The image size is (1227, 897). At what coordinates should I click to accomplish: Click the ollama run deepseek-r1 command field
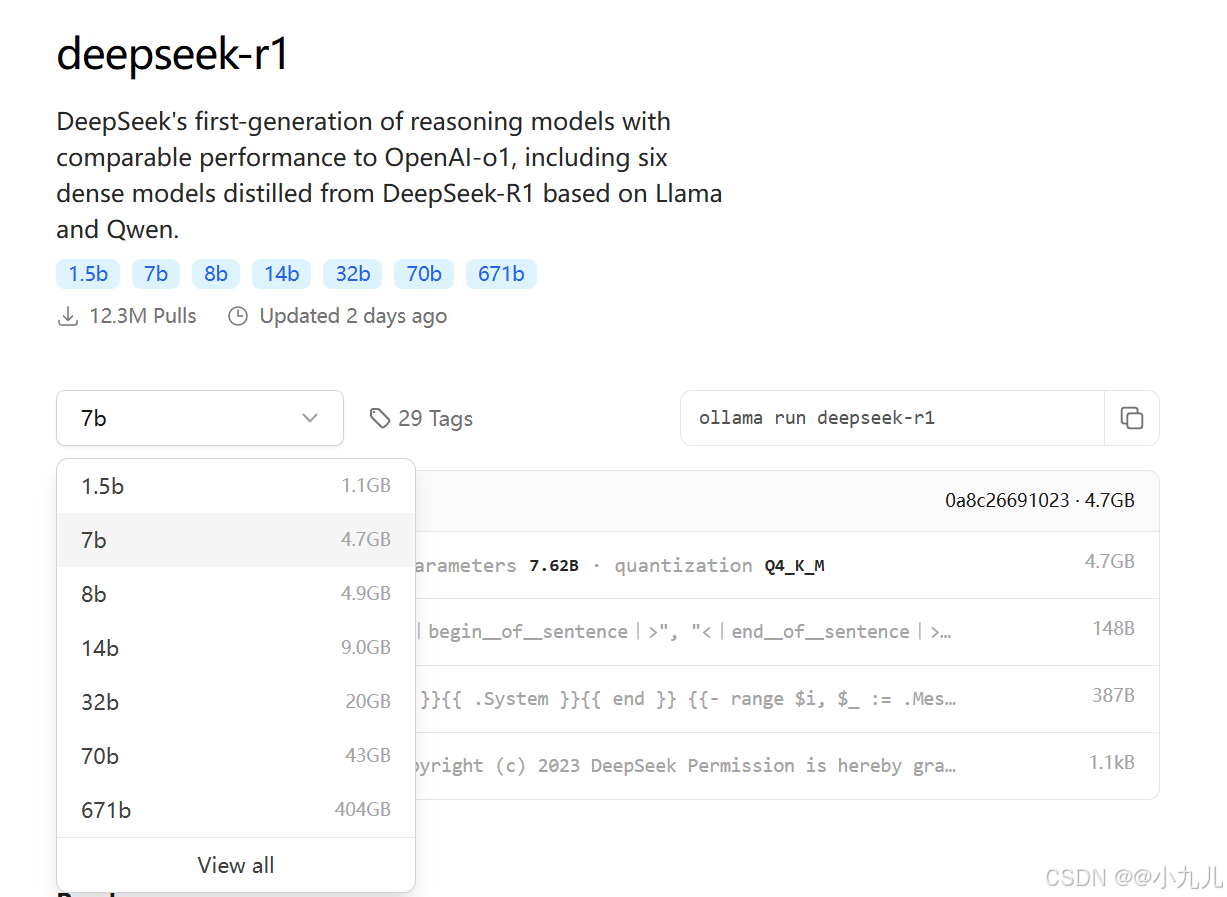coord(892,418)
